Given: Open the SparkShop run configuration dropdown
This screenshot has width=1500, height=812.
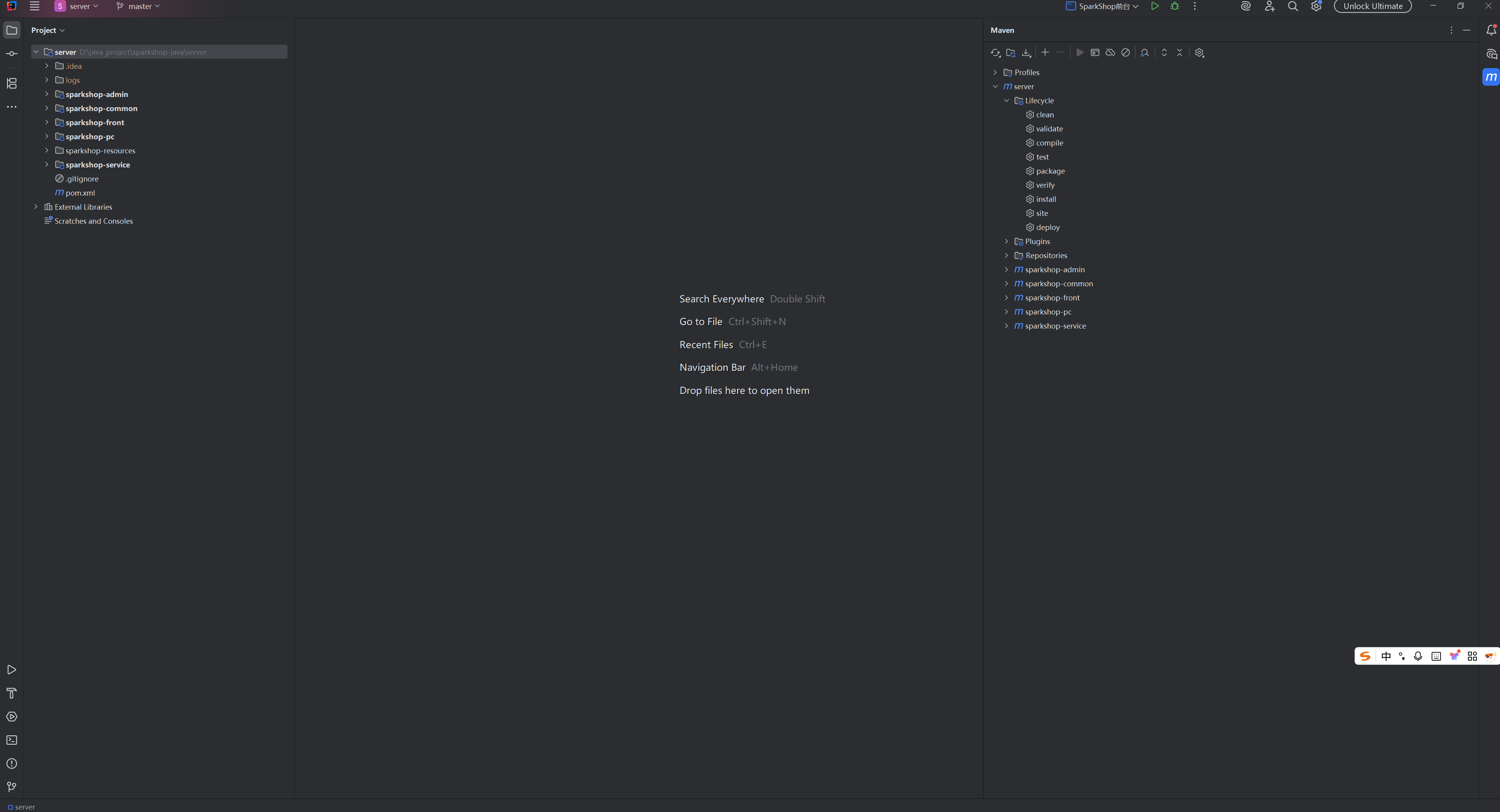Looking at the screenshot, I should click(1102, 6).
